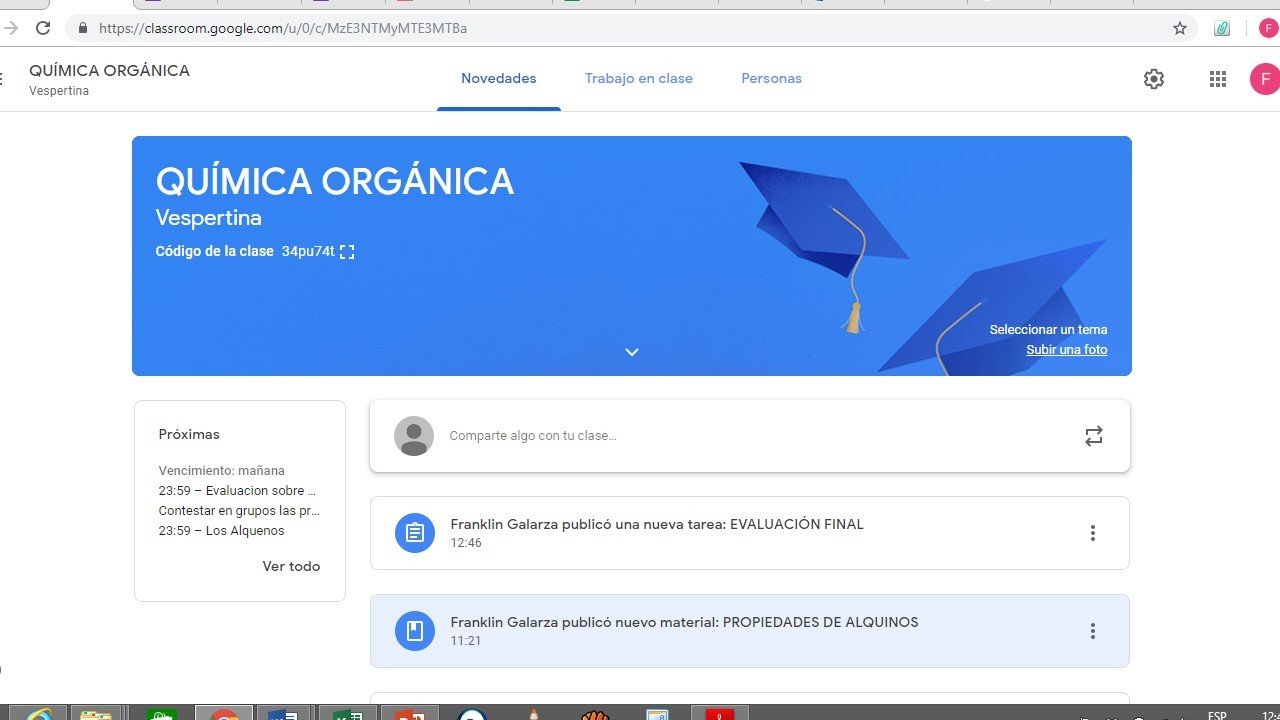The width and height of the screenshot is (1280, 720).
Task: Click Subir una foto link
Action: (1066, 349)
